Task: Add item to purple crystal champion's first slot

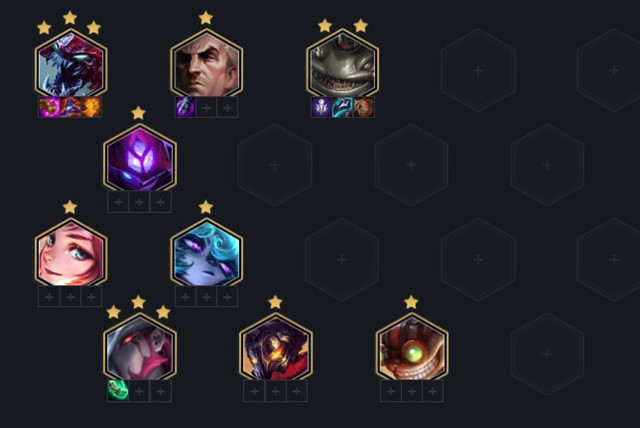Action: click(x=118, y=202)
